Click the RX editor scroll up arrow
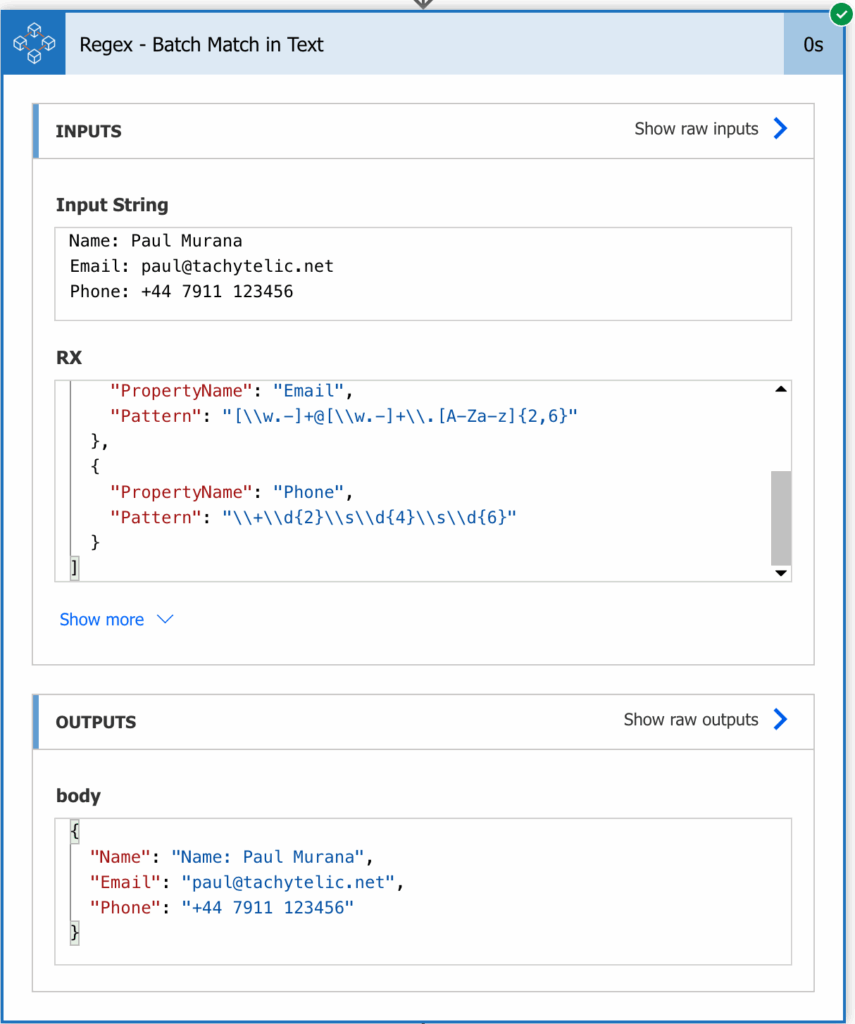Image resolution: width=855 pixels, height=1024 pixels. pyautogui.click(x=781, y=389)
